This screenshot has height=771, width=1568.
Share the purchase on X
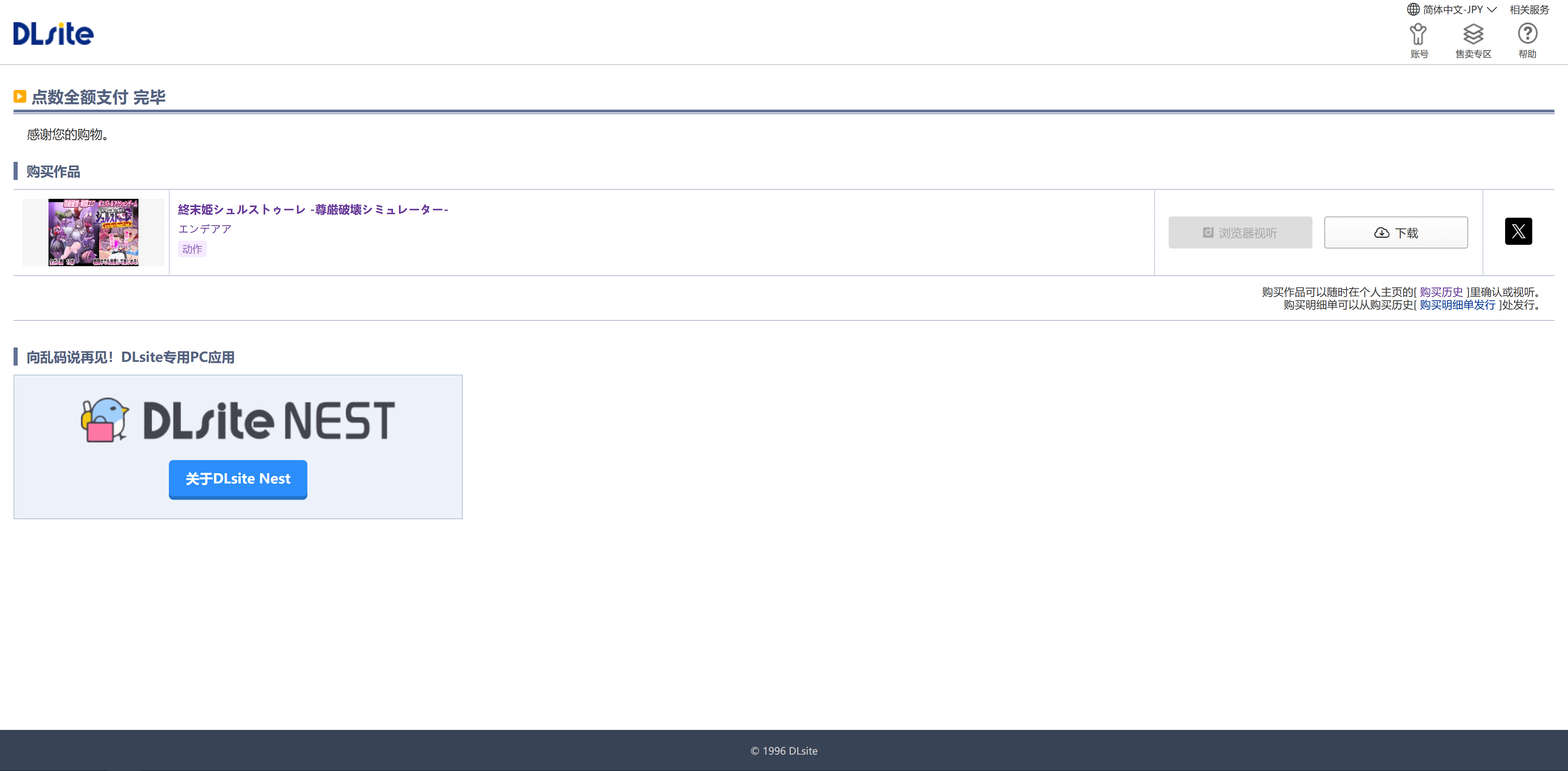(x=1518, y=231)
